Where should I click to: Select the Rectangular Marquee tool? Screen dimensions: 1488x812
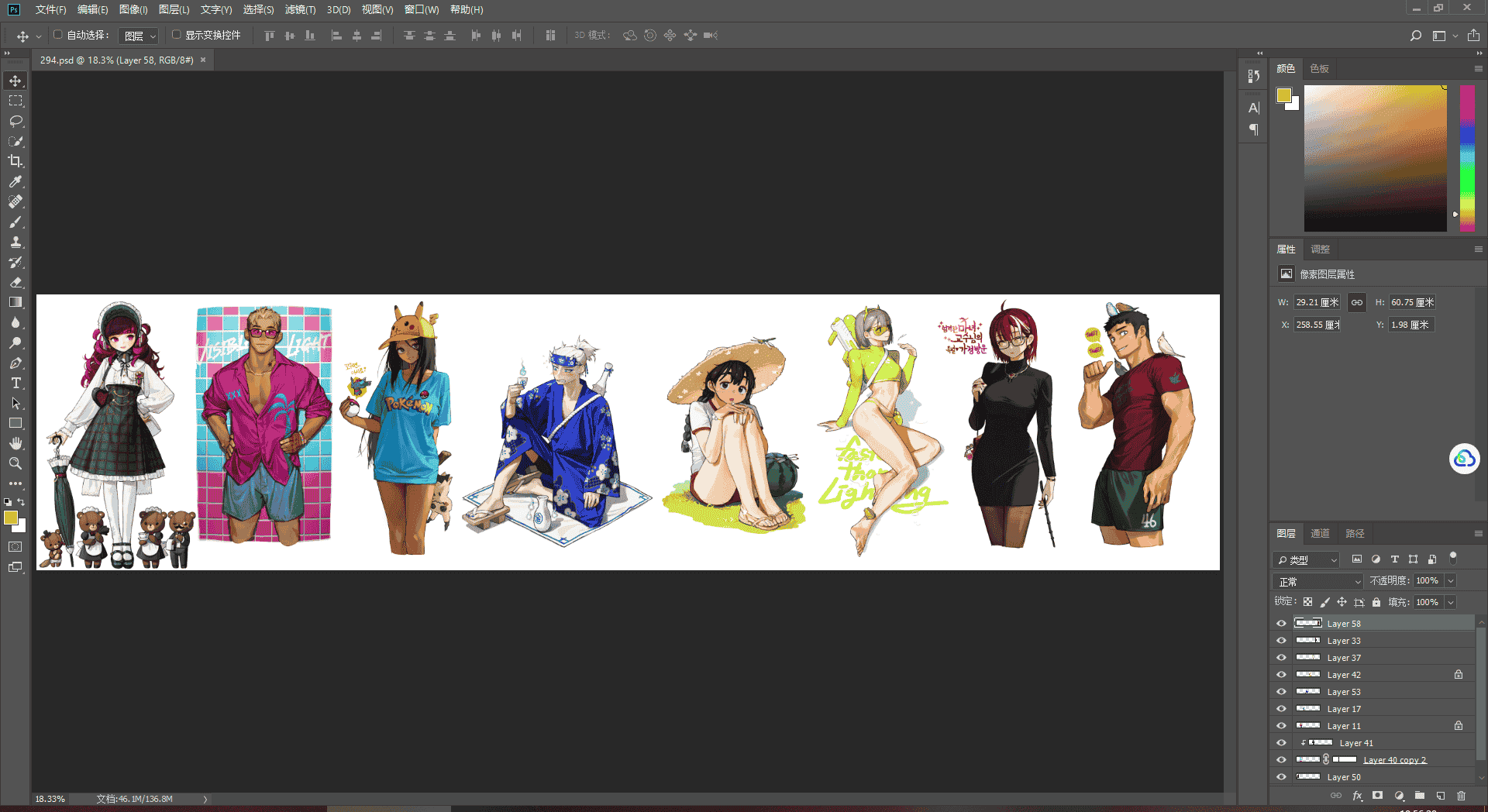tap(15, 101)
